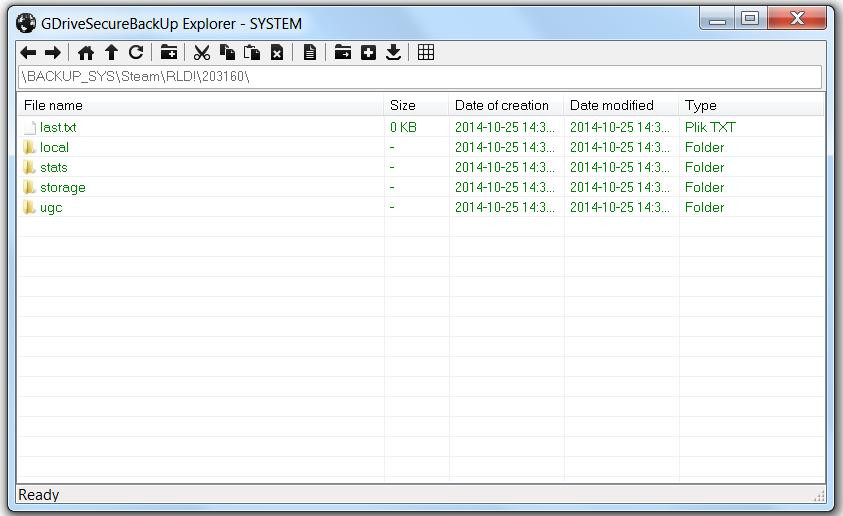Sort by Type column header
The image size is (843, 516).
coord(751,105)
